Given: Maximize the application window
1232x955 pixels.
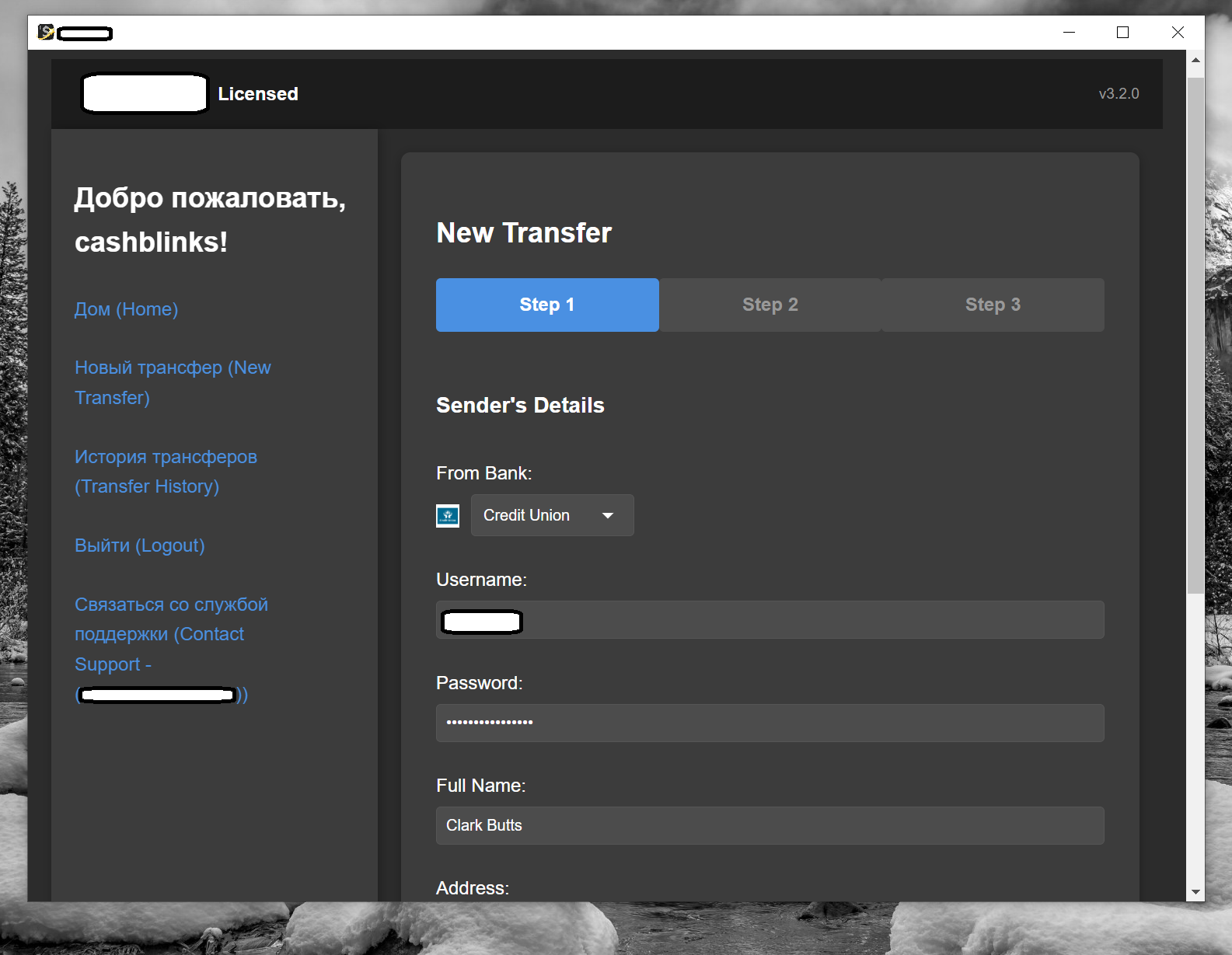Looking at the screenshot, I should pyautogui.click(x=1122, y=32).
